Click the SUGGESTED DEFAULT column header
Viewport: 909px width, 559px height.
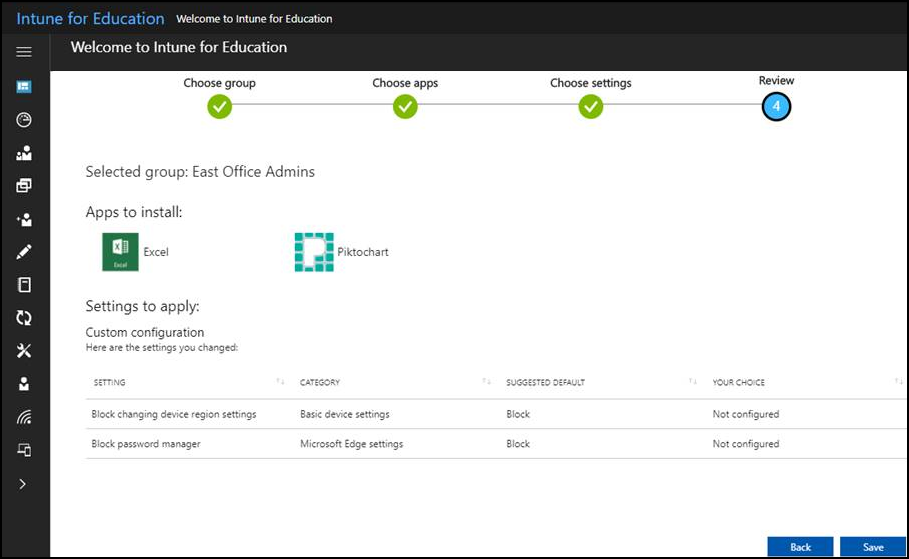pyautogui.click(x=546, y=382)
